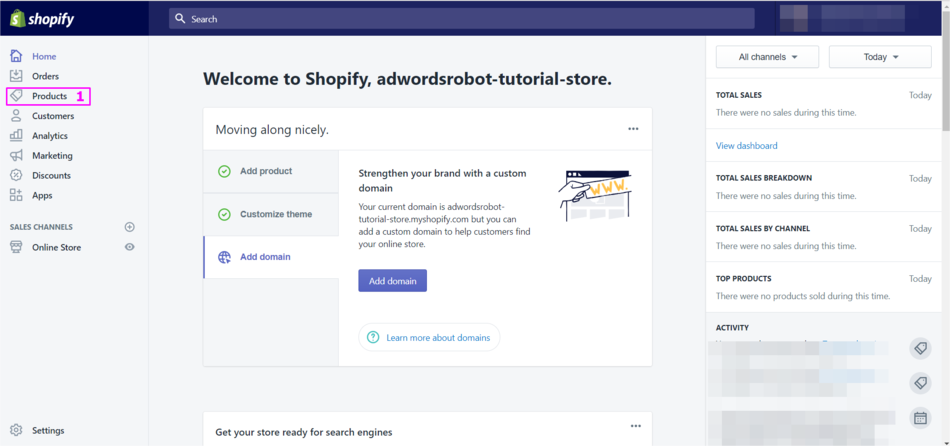The width and height of the screenshot is (950, 446).
Task: Open the Orders section icon
Action: (x=16, y=76)
